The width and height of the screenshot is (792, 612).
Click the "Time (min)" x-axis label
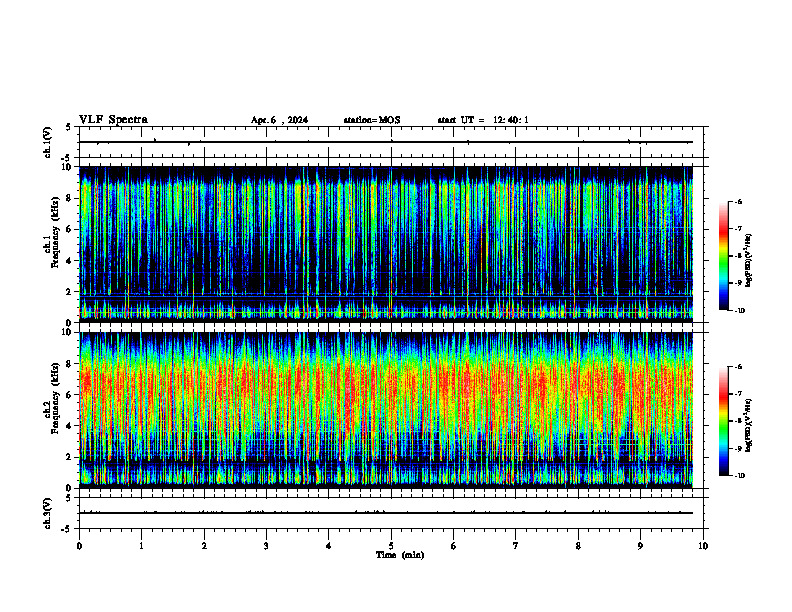(x=400, y=555)
